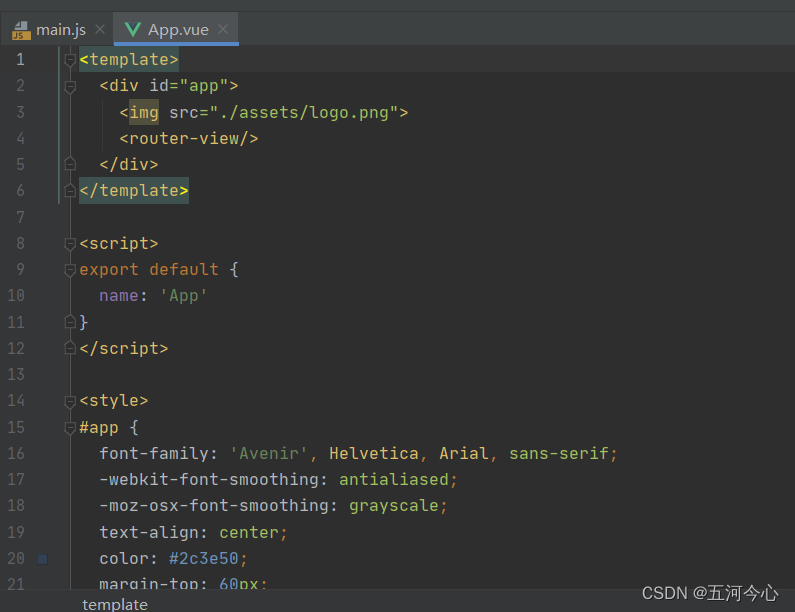
Task: Click the font-family property name
Action: (154, 453)
